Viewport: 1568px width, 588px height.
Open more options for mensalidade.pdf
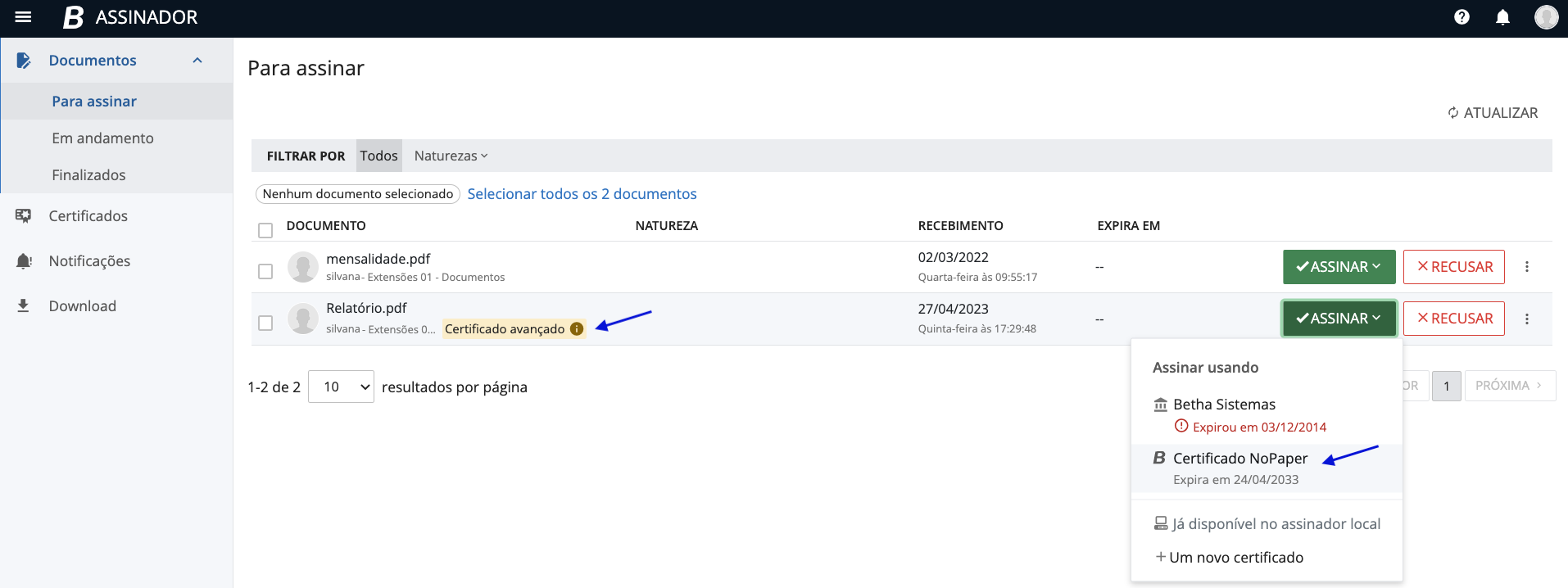[x=1527, y=267]
